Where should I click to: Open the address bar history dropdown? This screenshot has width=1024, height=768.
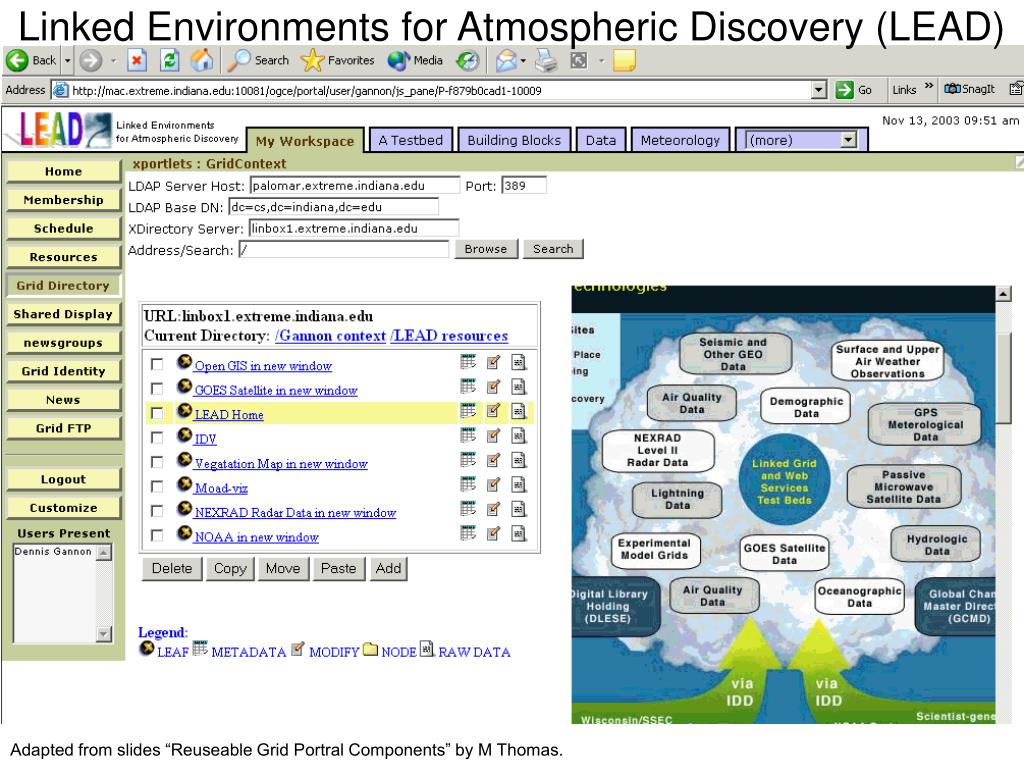click(819, 90)
